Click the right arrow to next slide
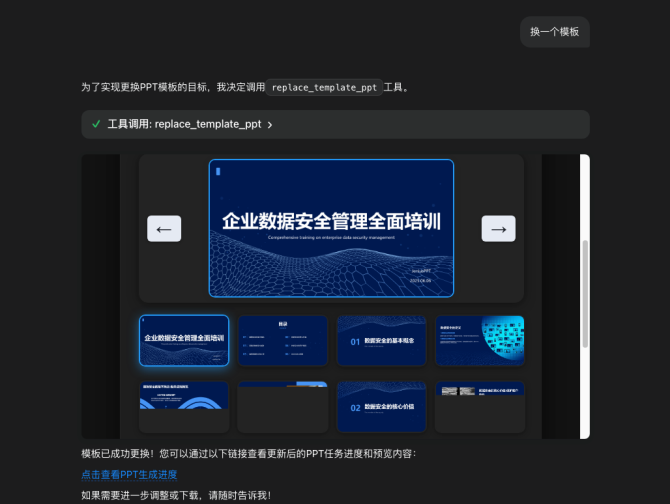 click(498, 229)
